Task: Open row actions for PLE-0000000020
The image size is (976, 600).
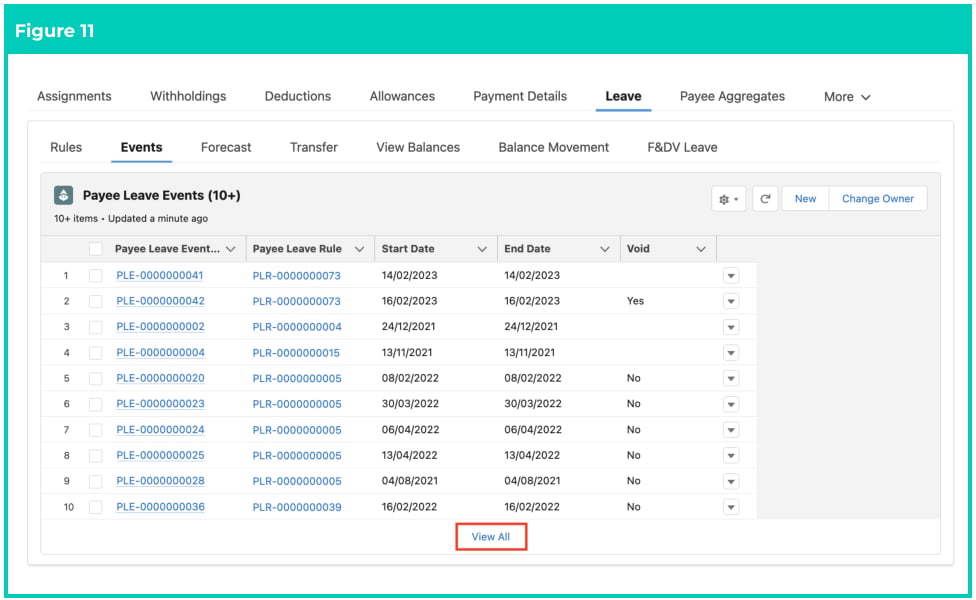Action: pos(731,378)
